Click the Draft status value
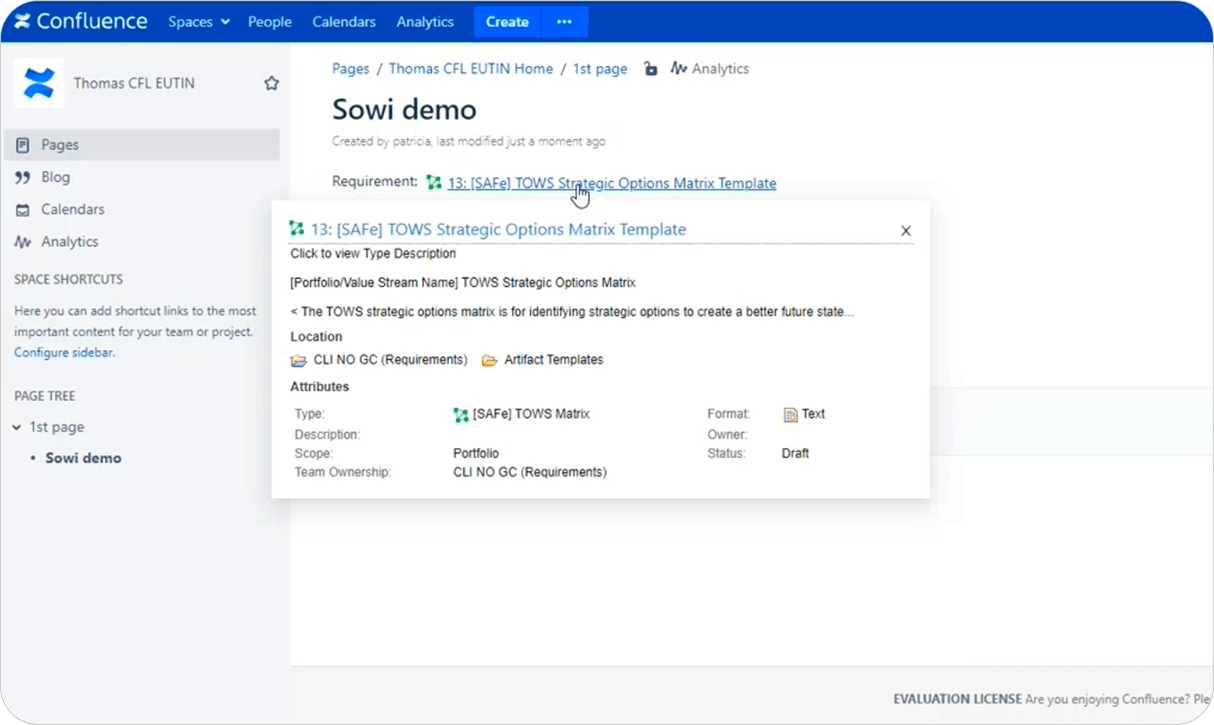Image resolution: width=1214 pixels, height=725 pixels. click(x=795, y=453)
